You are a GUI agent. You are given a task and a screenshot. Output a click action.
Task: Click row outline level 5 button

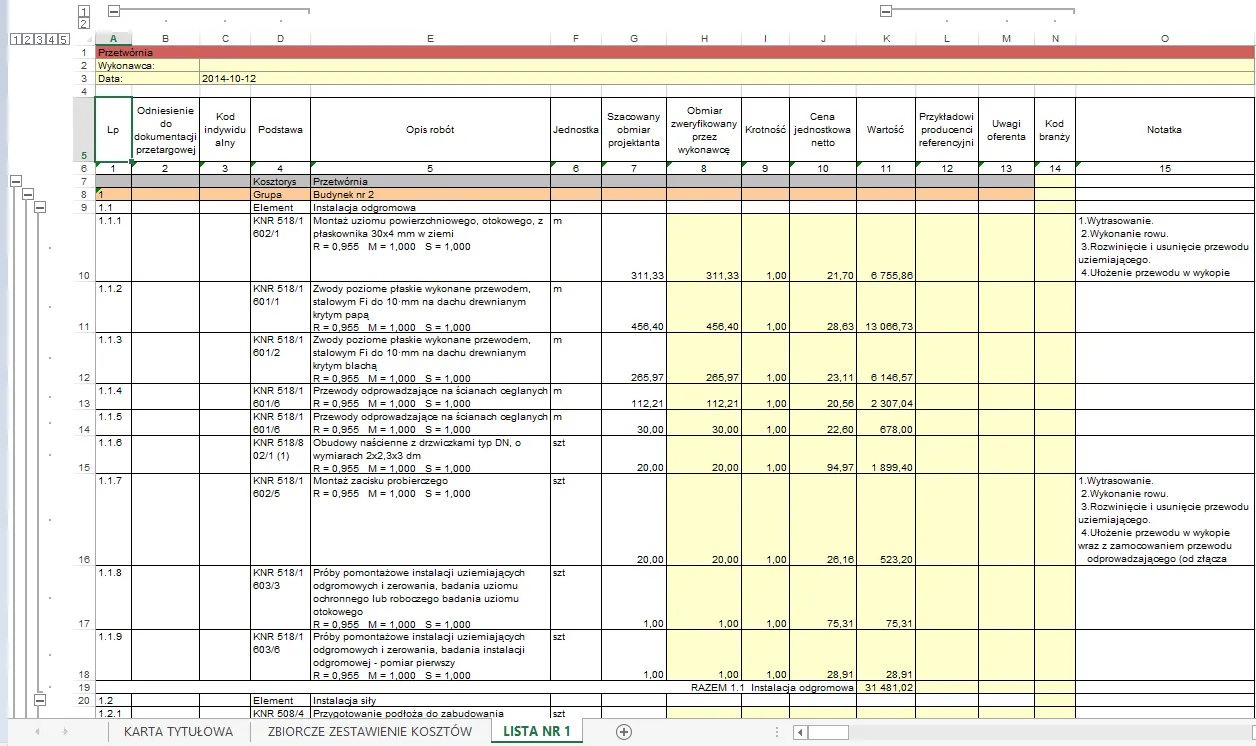pos(64,39)
